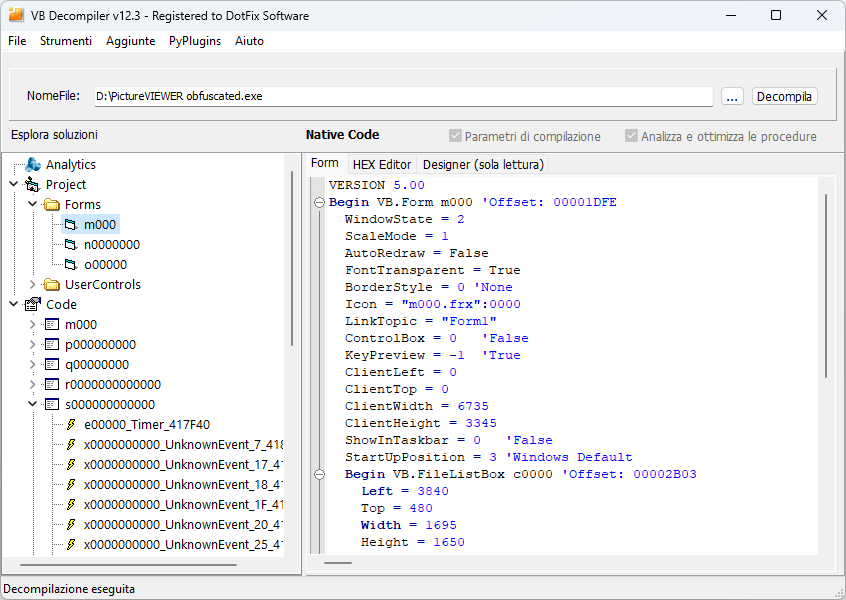Switch to the Form tab
Viewport: 846px width, 600px height.
coord(325,163)
